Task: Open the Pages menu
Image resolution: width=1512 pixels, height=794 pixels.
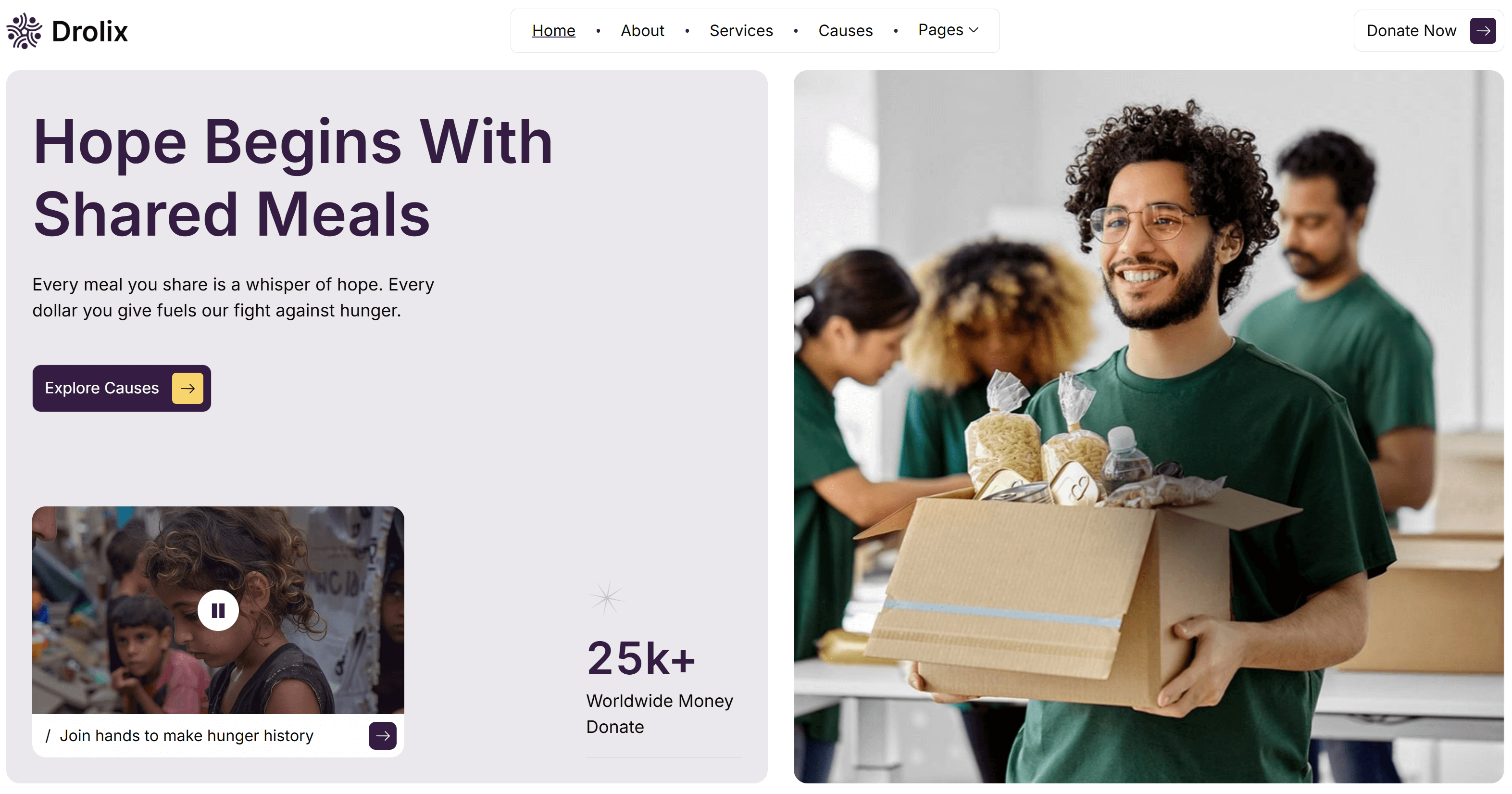Action: point(948,30)
